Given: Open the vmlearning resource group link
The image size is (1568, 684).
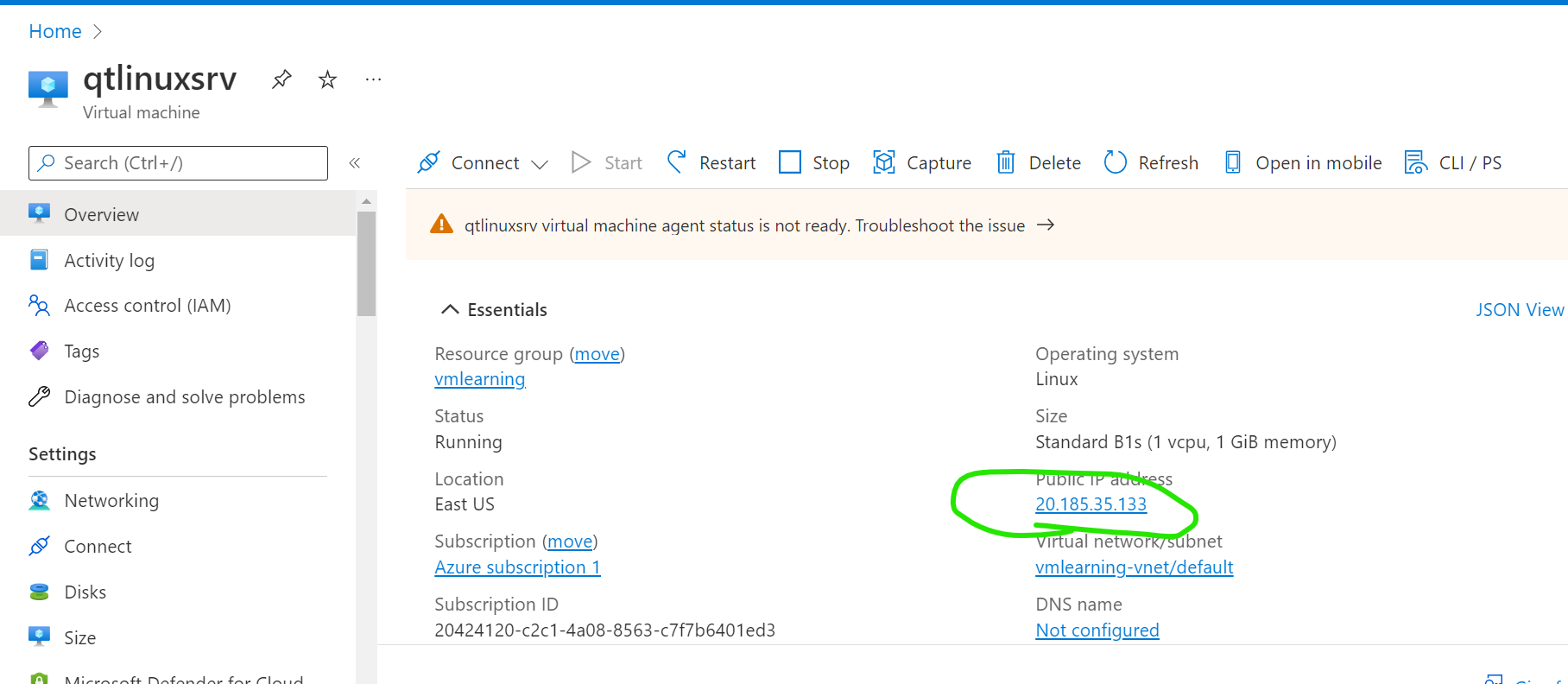Looking at the screenshot, I should pos(479,379).
